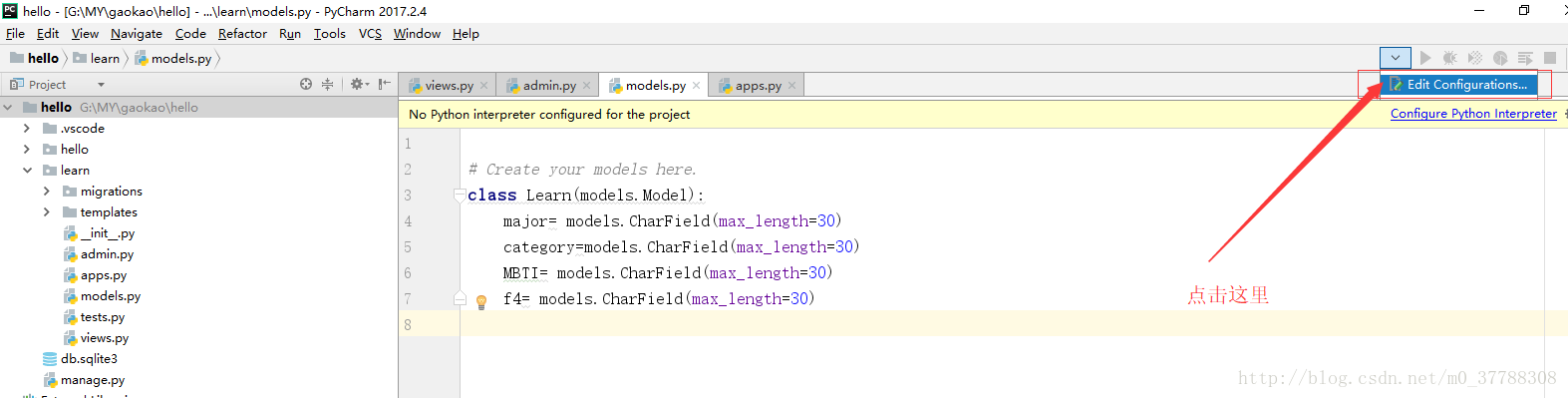Click the Run with Coverage icon

pyautogui.click(x=1475, y=58)
